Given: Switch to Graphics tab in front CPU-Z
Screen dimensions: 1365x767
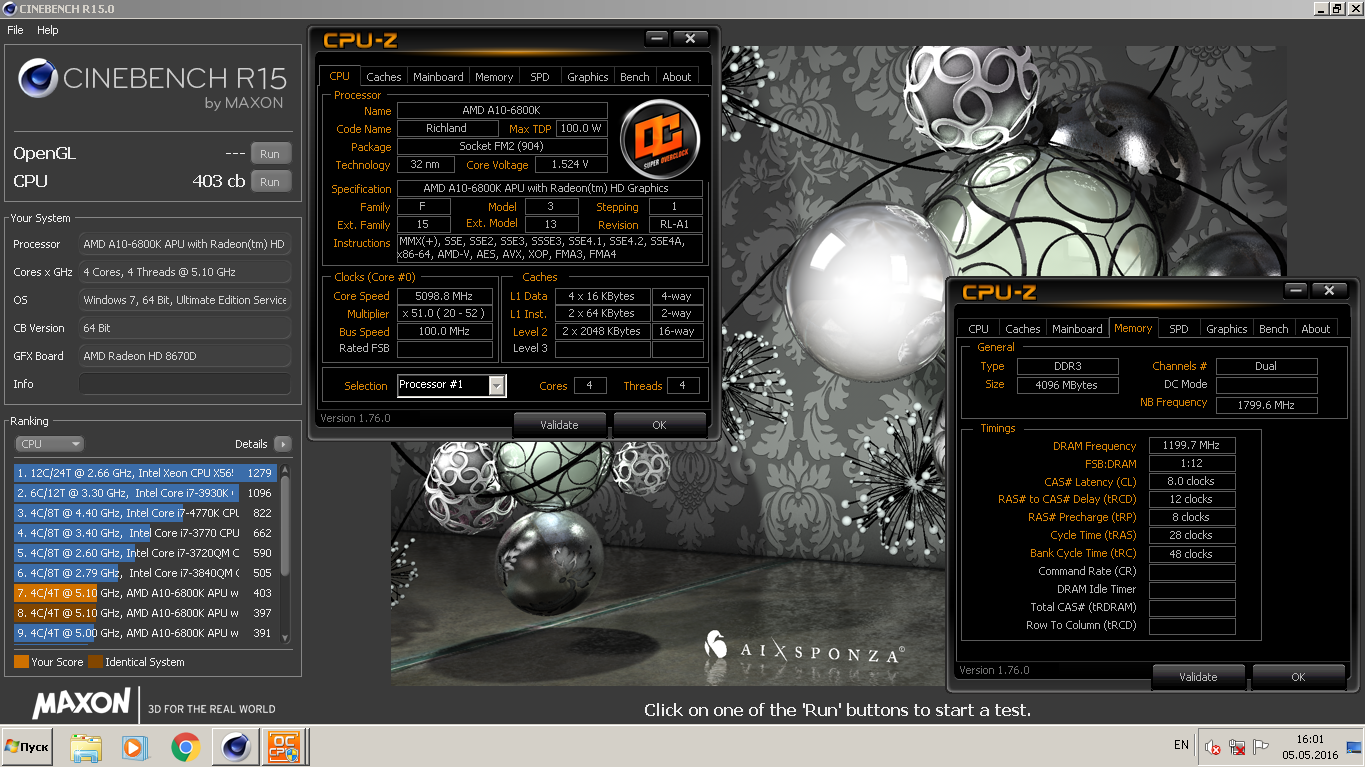Looking at the screenshot, I should click(x=588, y=77).
